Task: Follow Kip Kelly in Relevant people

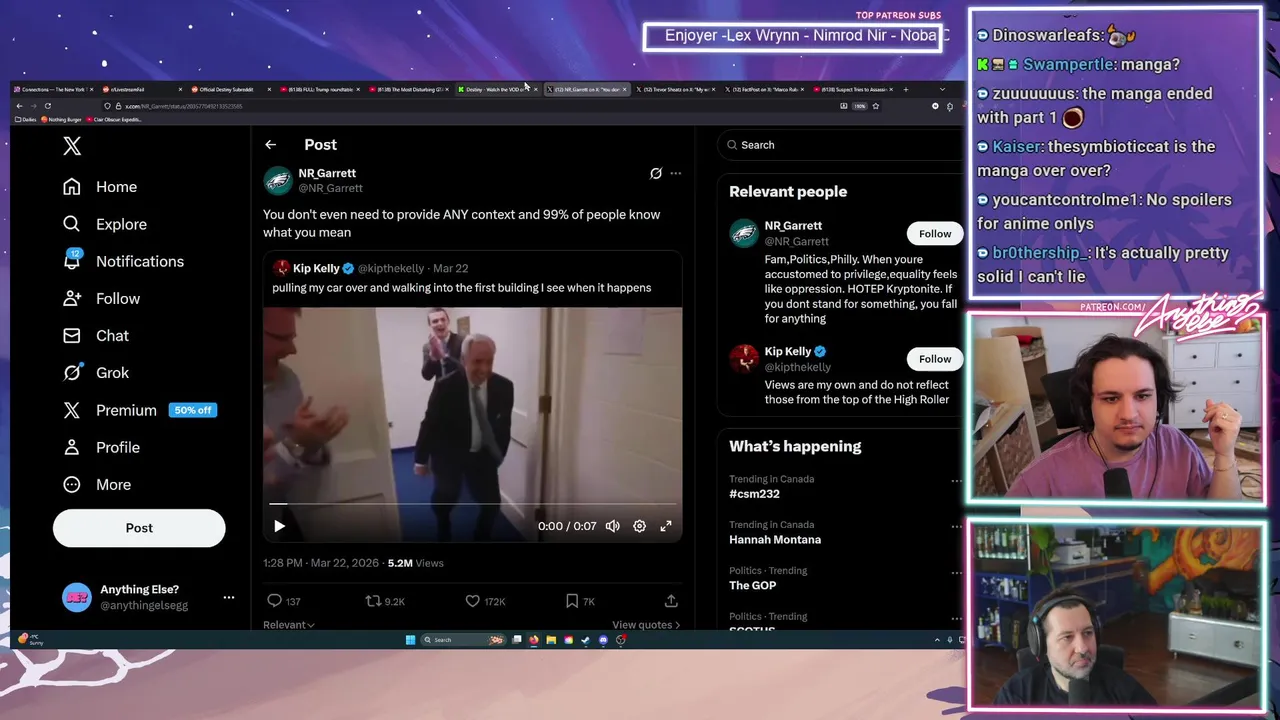Action: pos(935,358)
